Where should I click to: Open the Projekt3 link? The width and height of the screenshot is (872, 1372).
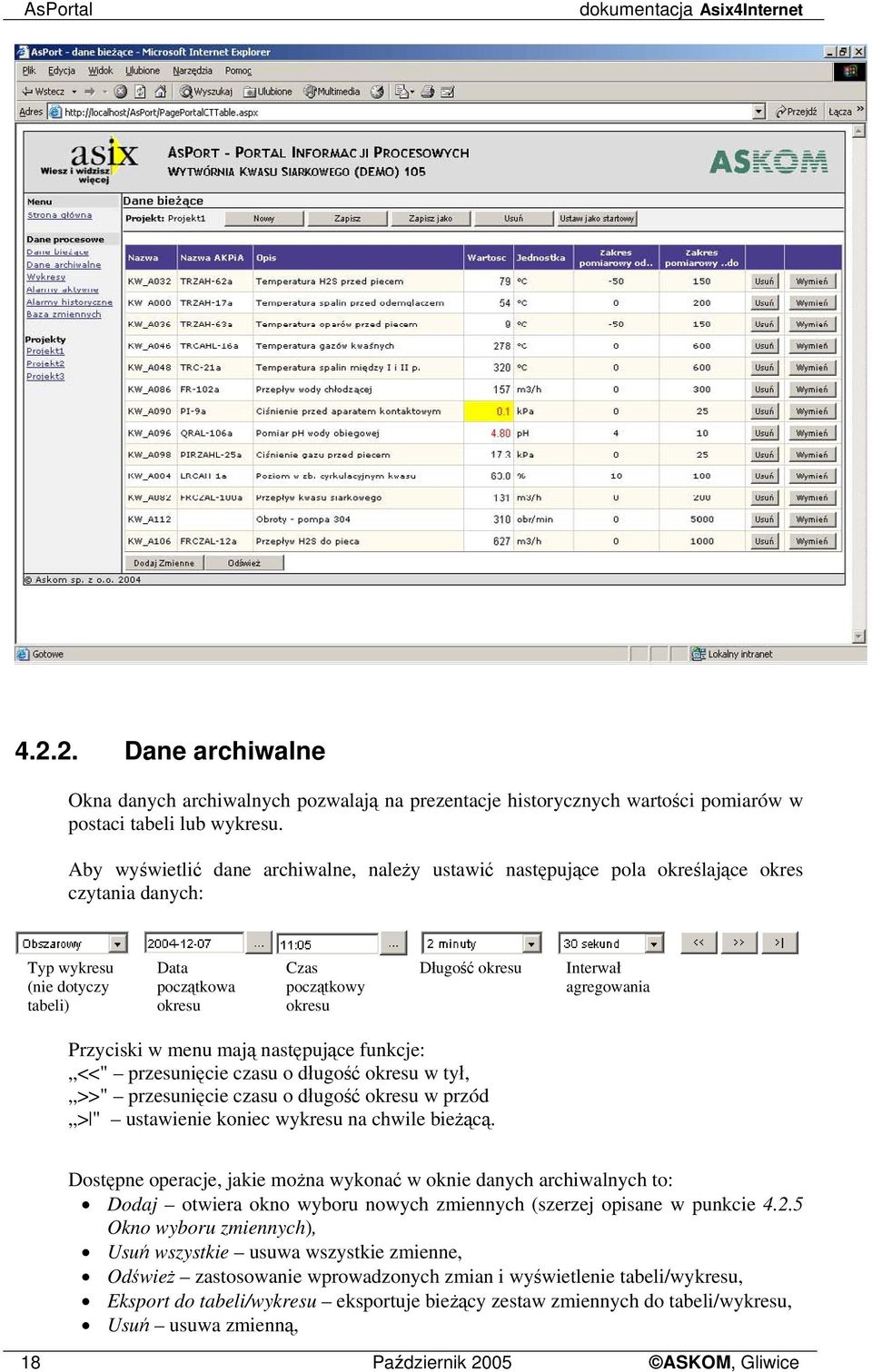[45, 377]
